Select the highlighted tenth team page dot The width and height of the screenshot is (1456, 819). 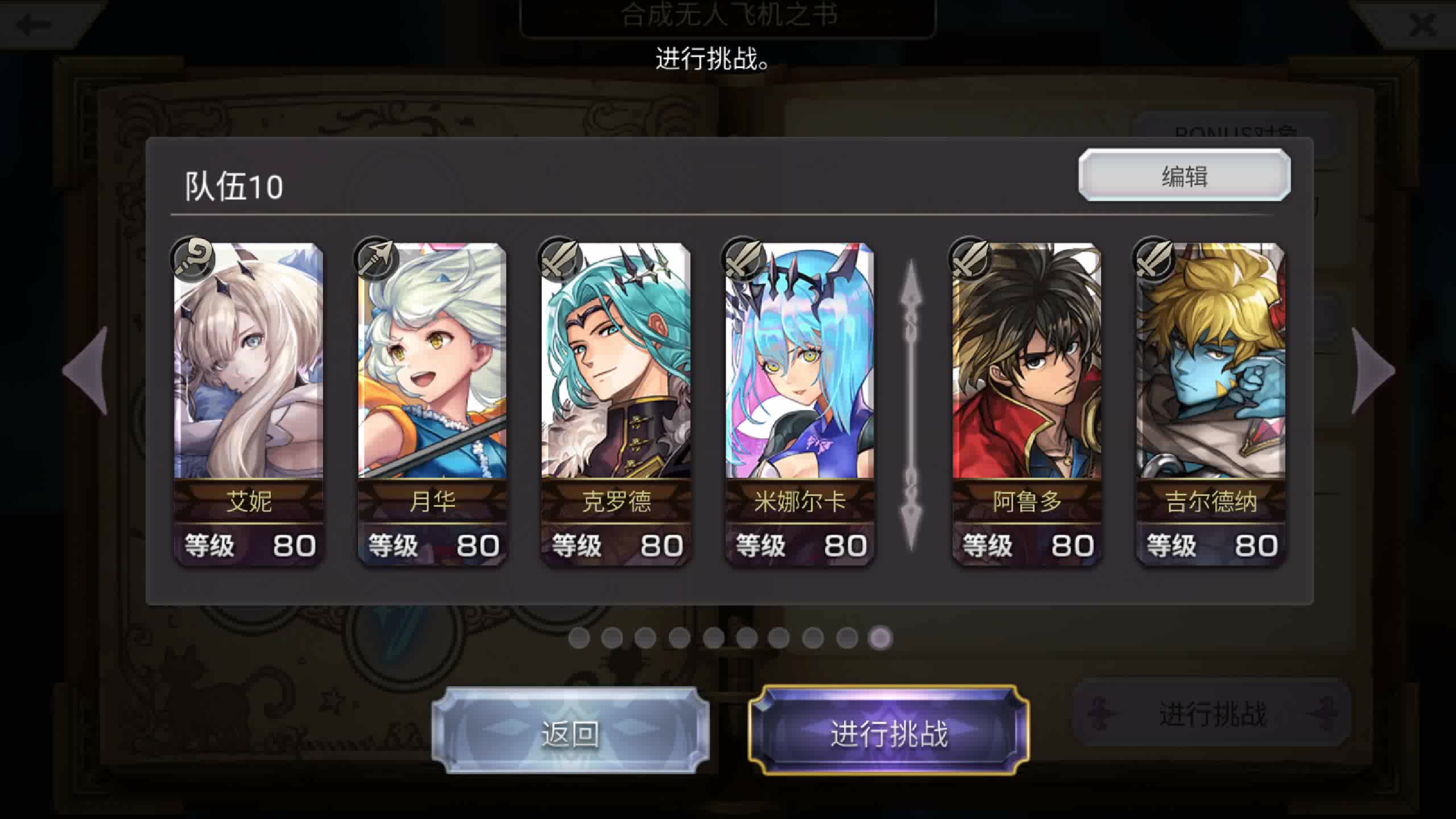click(x=880, y=638)
